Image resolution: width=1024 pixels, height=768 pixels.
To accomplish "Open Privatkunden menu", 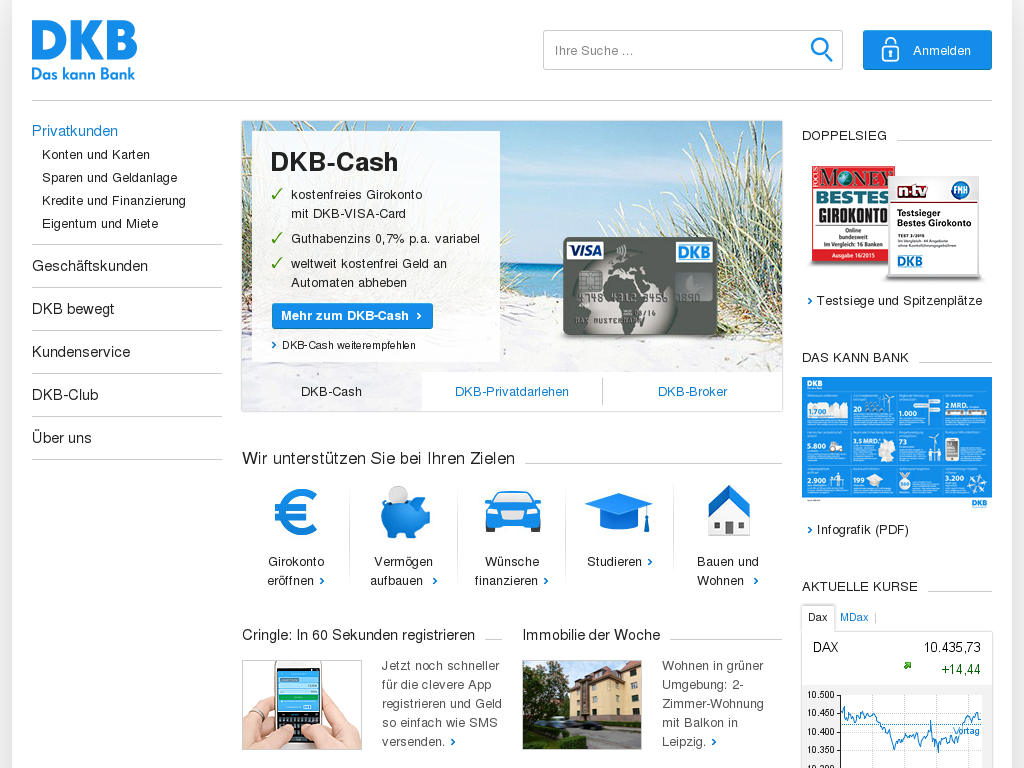I will (x=75, y=131).
